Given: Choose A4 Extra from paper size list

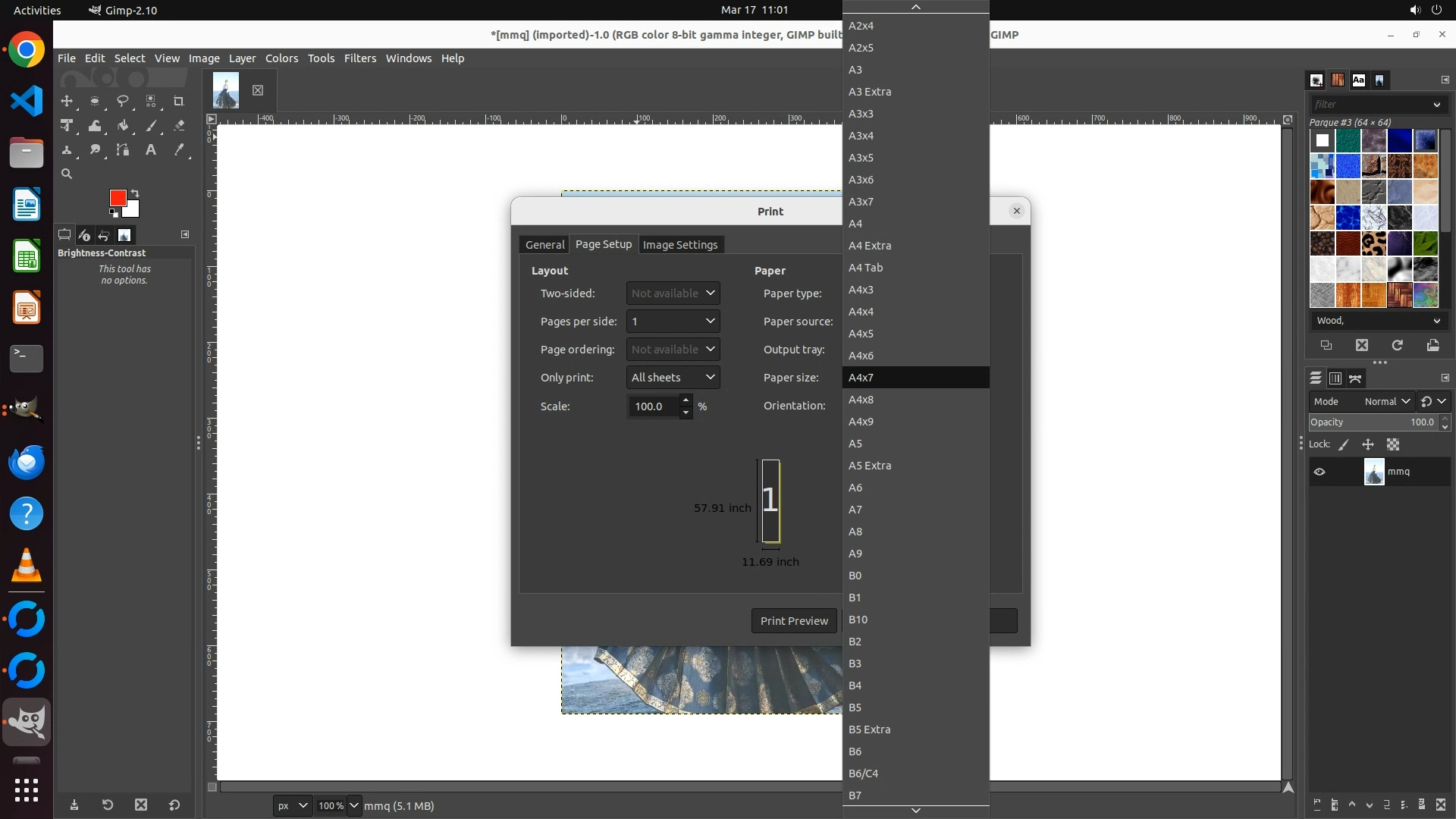Looking at the screenshot, I should point(870,246).
